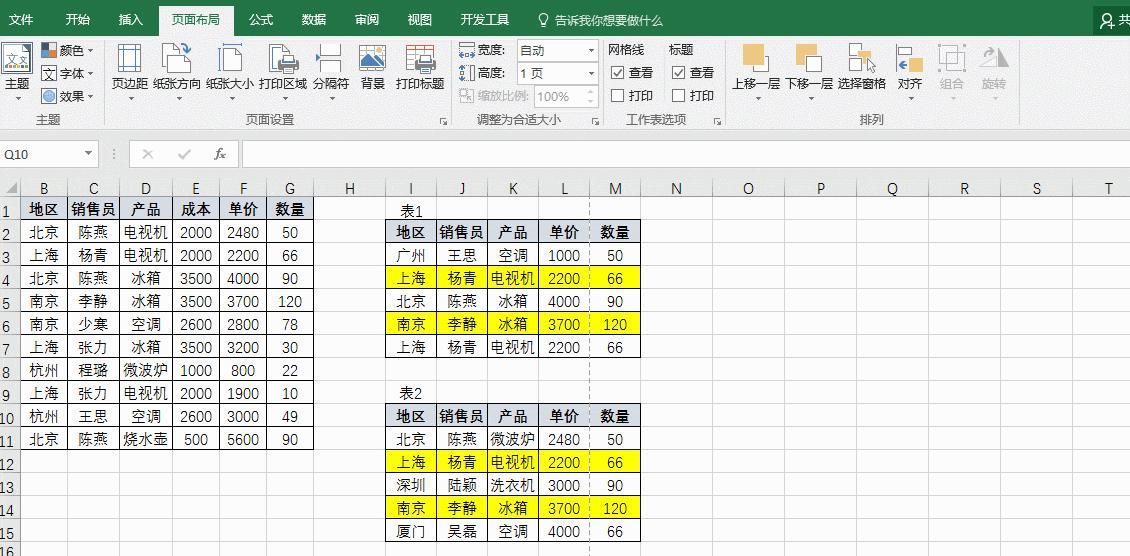Click the fx insert function icon
This screenshot has width=1130, height=556.
(x=220, y=154)
